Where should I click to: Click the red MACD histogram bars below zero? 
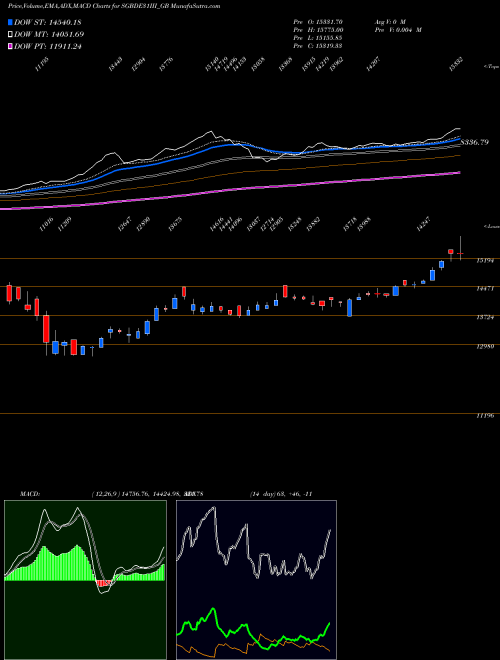[104, 583]
